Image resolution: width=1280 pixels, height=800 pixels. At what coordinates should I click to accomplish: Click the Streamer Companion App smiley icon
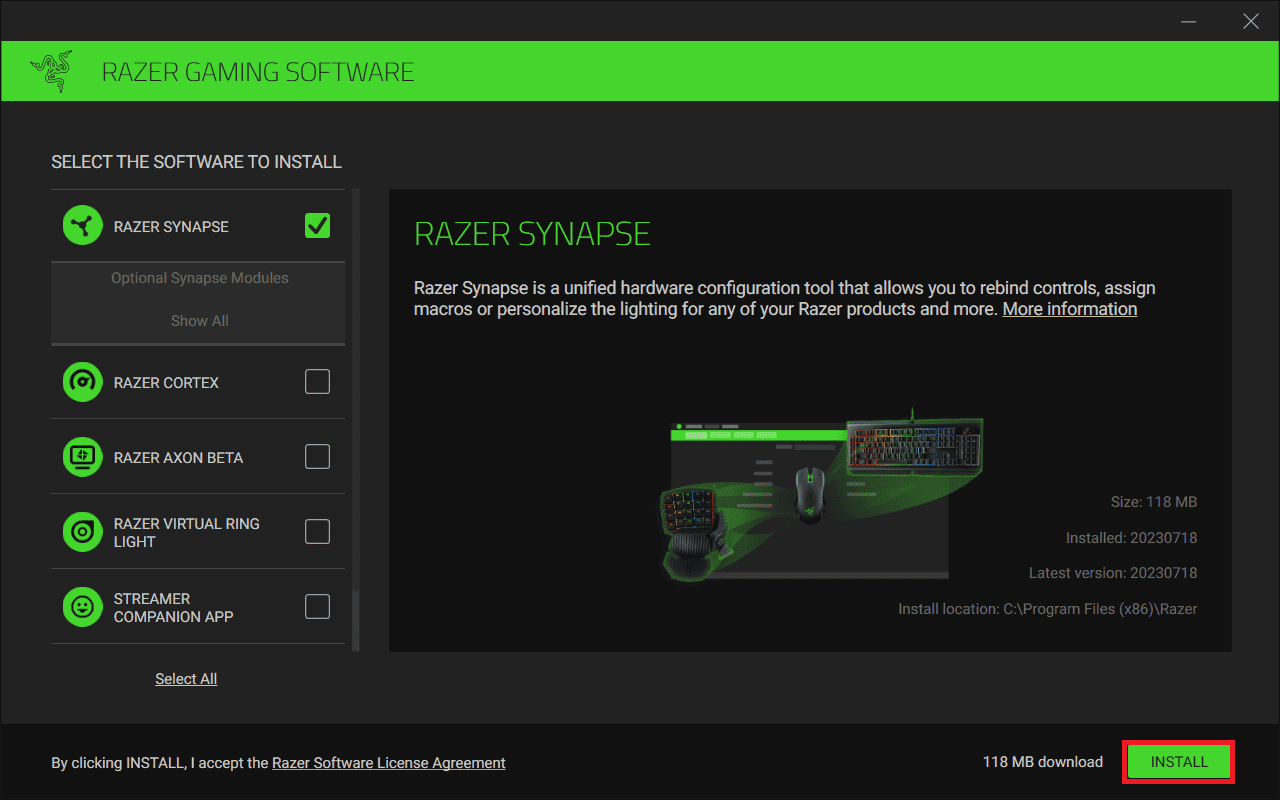(83, 607)
